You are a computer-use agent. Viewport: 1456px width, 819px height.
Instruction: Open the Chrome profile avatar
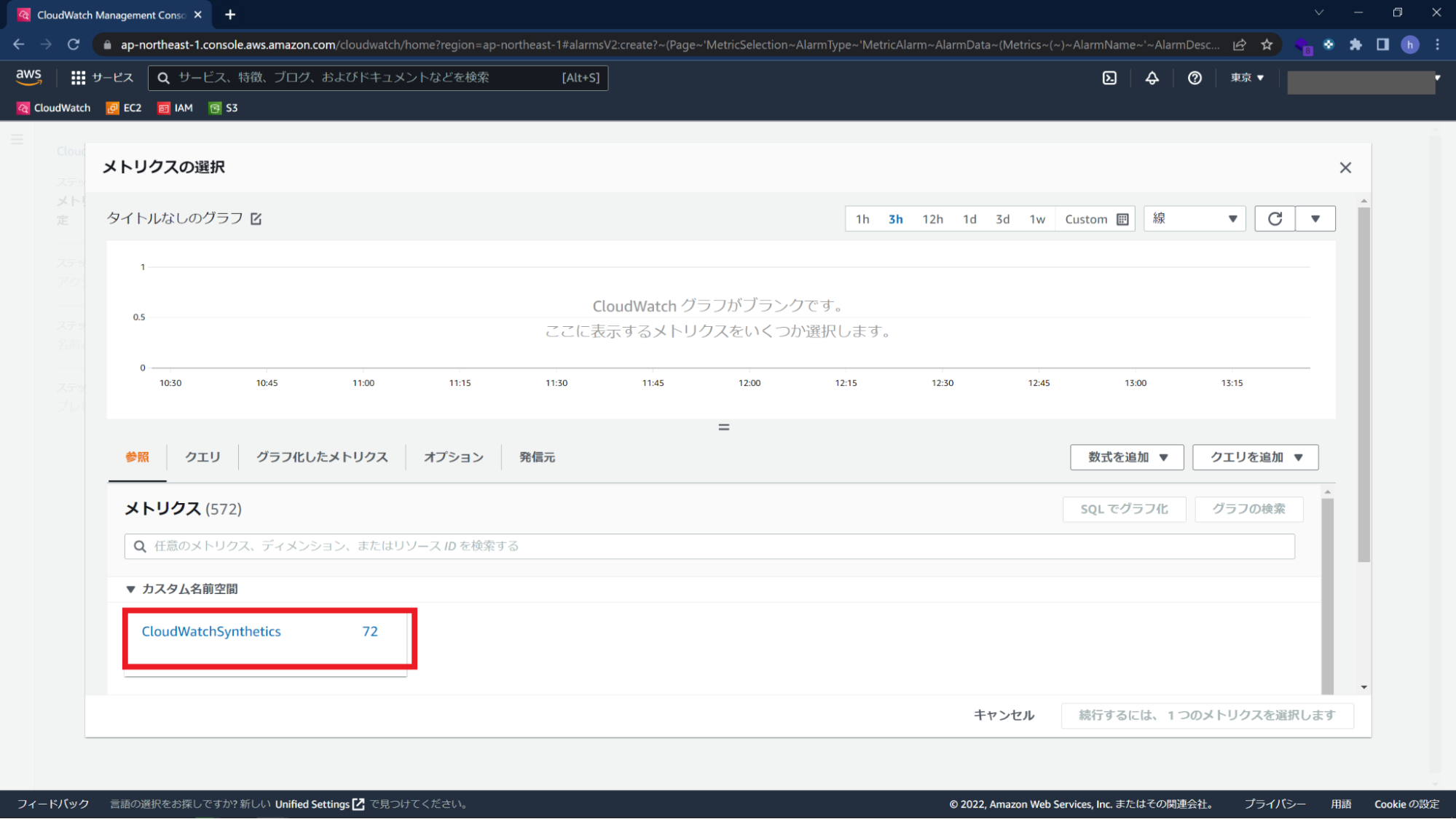tap(1410, 44)
